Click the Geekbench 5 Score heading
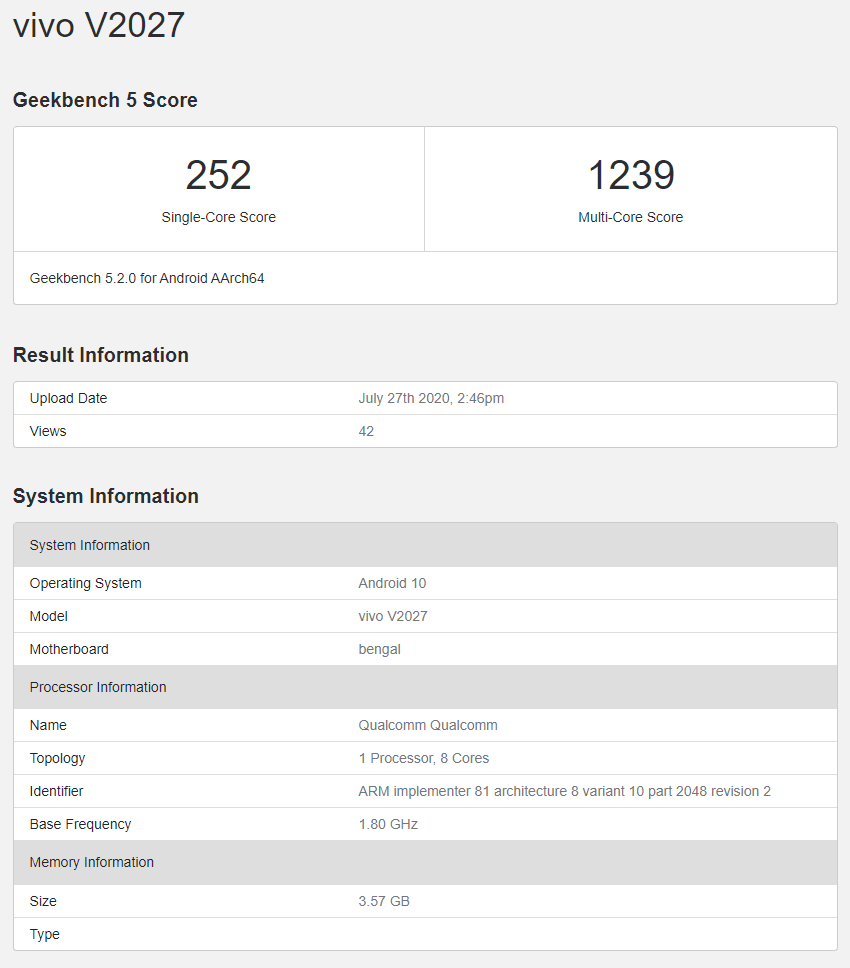Image resolution: width=850 pixels, height=968 pixels. [105, 100]
